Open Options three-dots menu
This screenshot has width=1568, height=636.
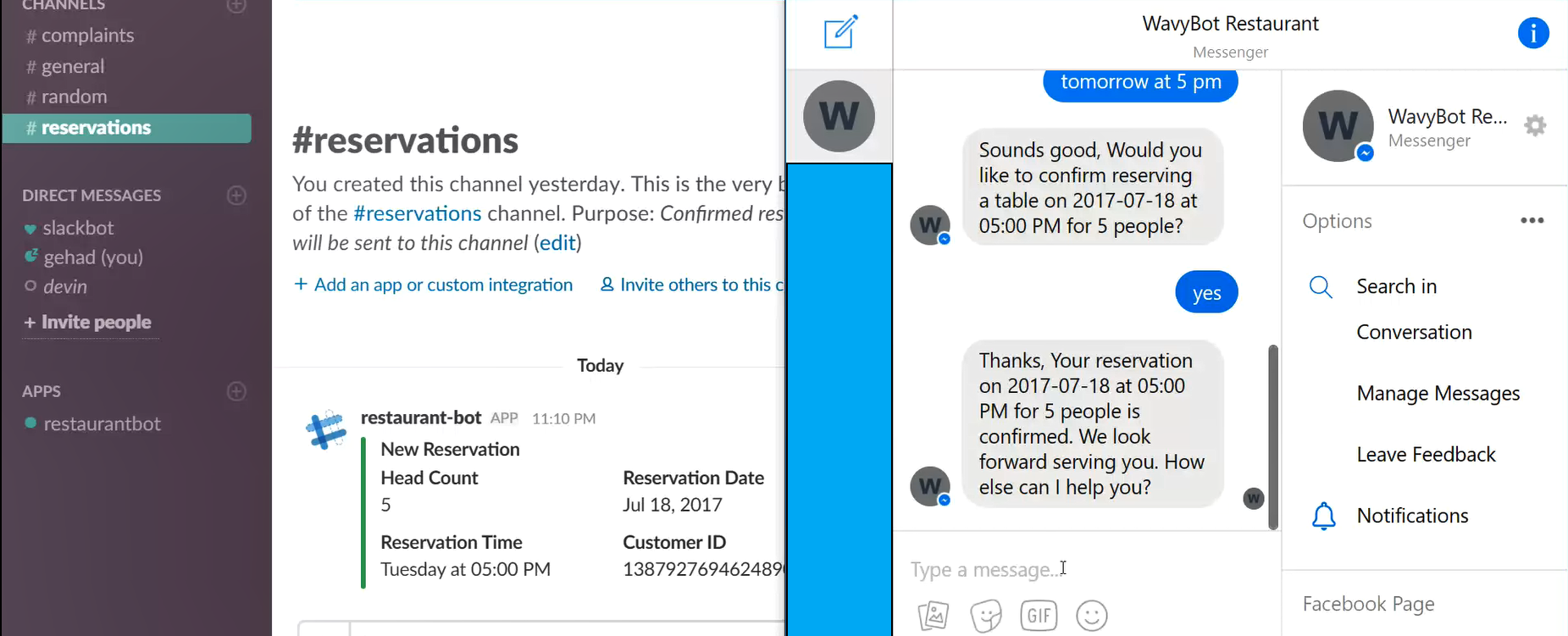tap(1532, 220)
